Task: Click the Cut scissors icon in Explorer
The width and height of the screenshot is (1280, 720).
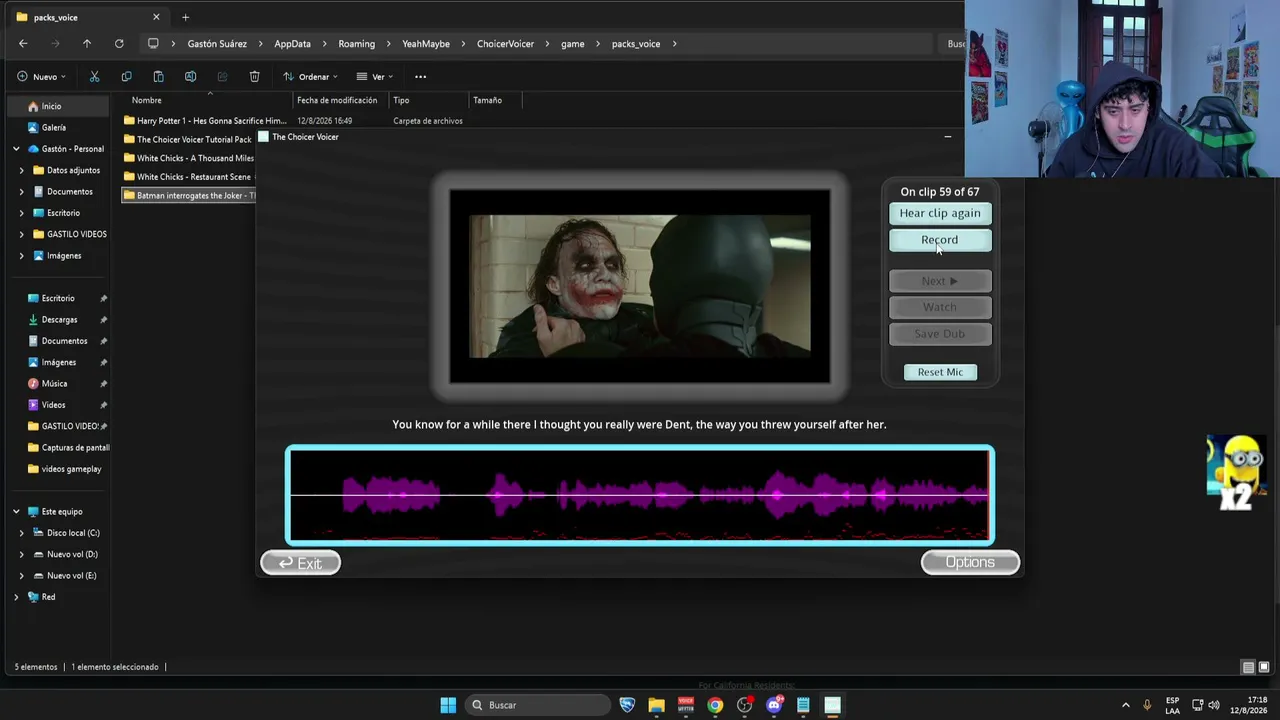Action: [x=94, y=77]
